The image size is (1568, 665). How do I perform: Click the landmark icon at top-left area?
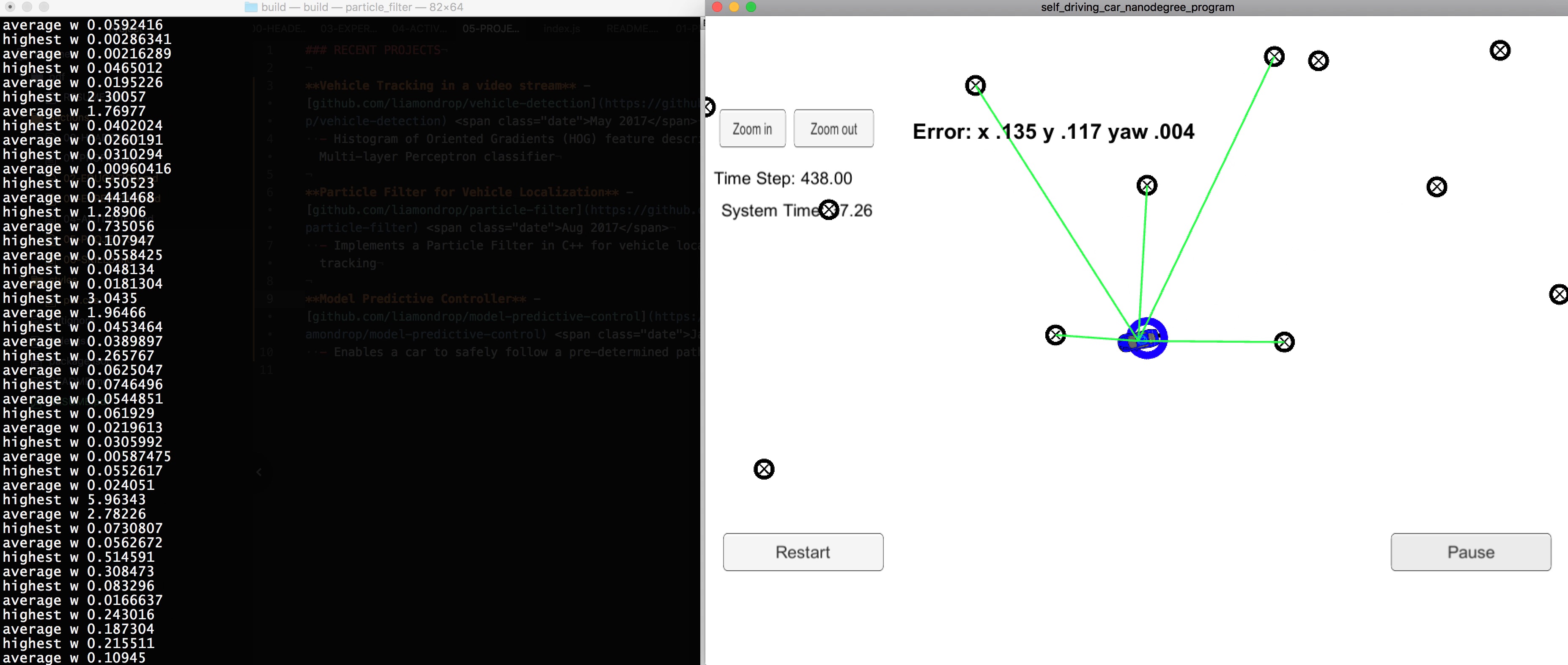tap(710, 107)
